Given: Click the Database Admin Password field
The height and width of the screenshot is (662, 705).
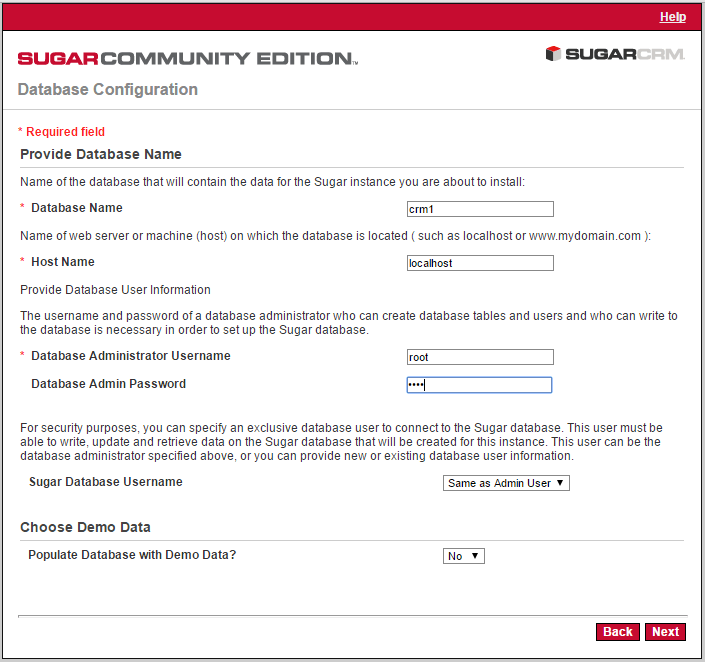Looking at the screenshot, I should tap(479, 385).
